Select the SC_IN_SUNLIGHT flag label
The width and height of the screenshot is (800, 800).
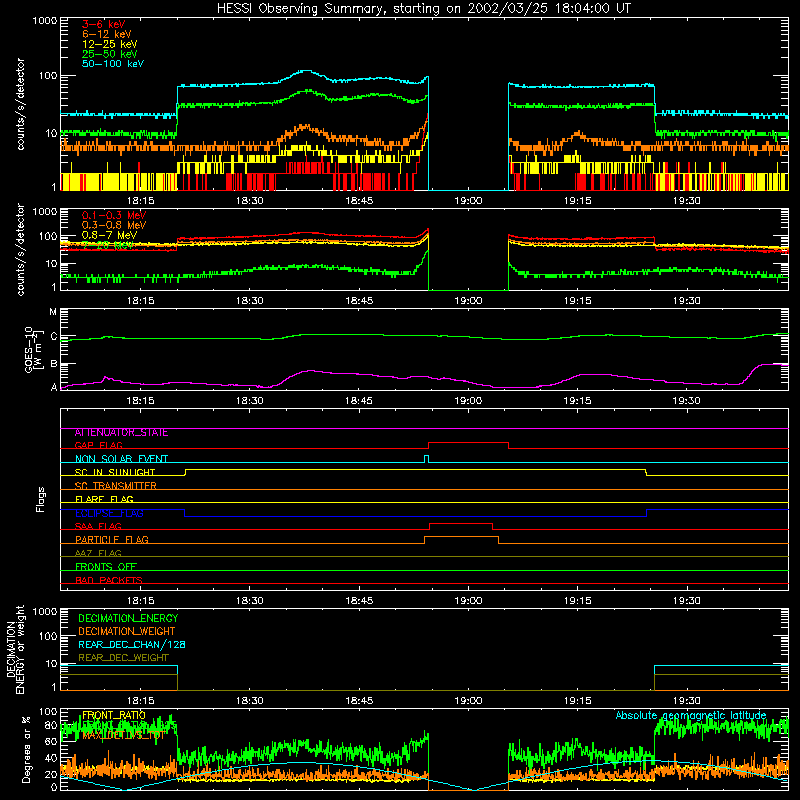[115, 472]
